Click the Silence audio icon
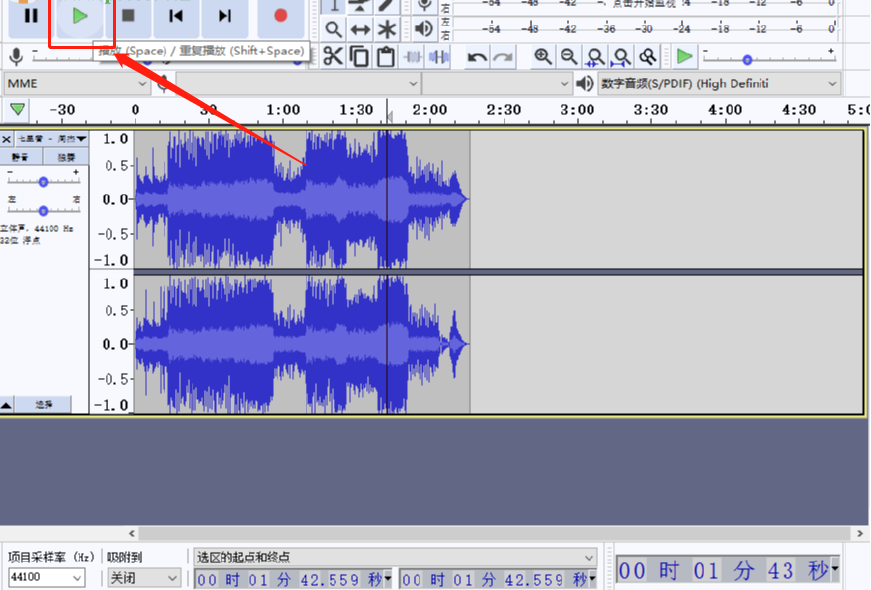Image resolution: width=871 pixels, height=590 pixels. [439, 57]
